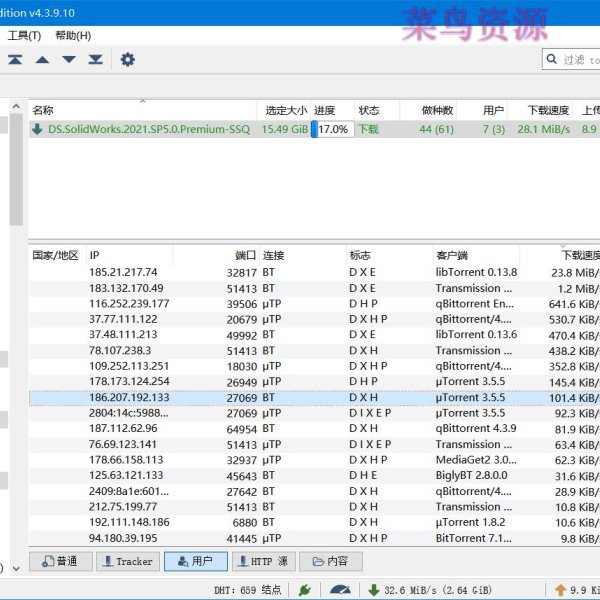
Task: Click the 17.0% progress bar
Action: point(332,129)
